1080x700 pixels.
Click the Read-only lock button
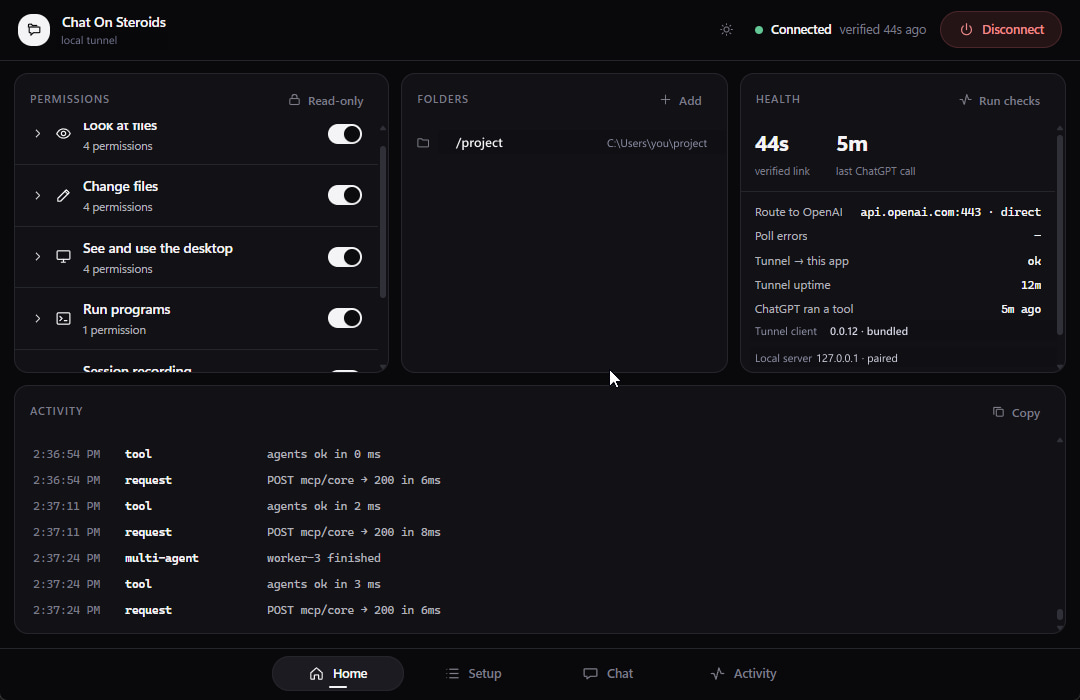(x=326, y=101)
